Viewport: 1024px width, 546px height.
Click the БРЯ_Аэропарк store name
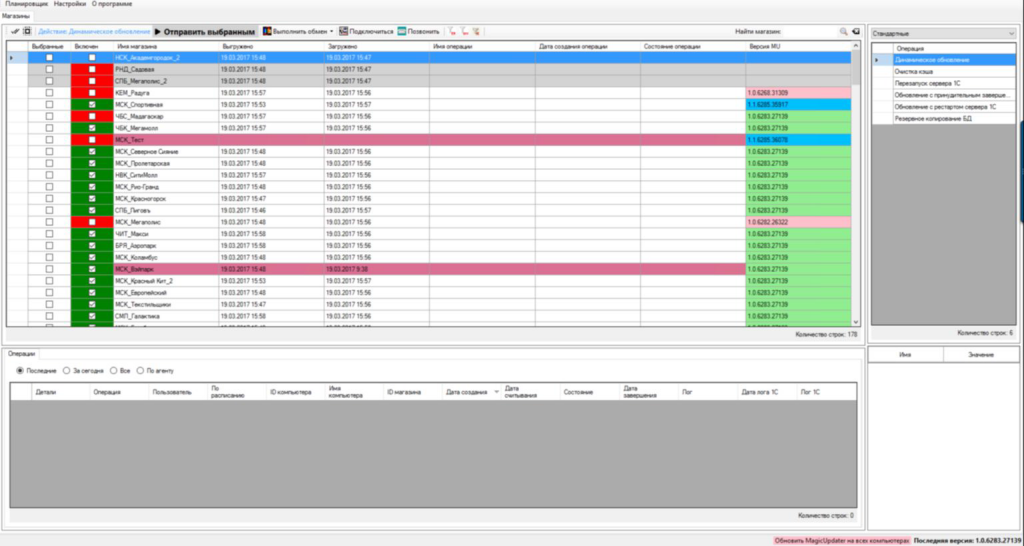[135, 246]
